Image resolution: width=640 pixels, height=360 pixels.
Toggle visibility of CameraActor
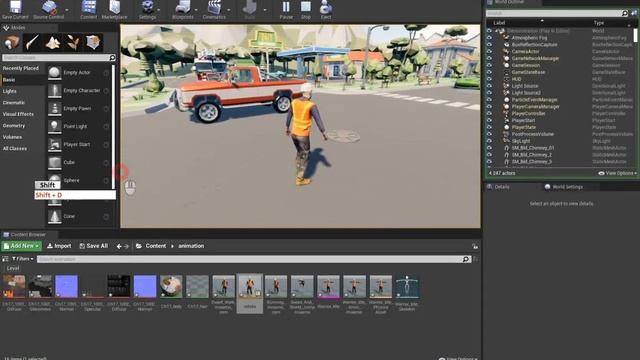coord(489,51)
